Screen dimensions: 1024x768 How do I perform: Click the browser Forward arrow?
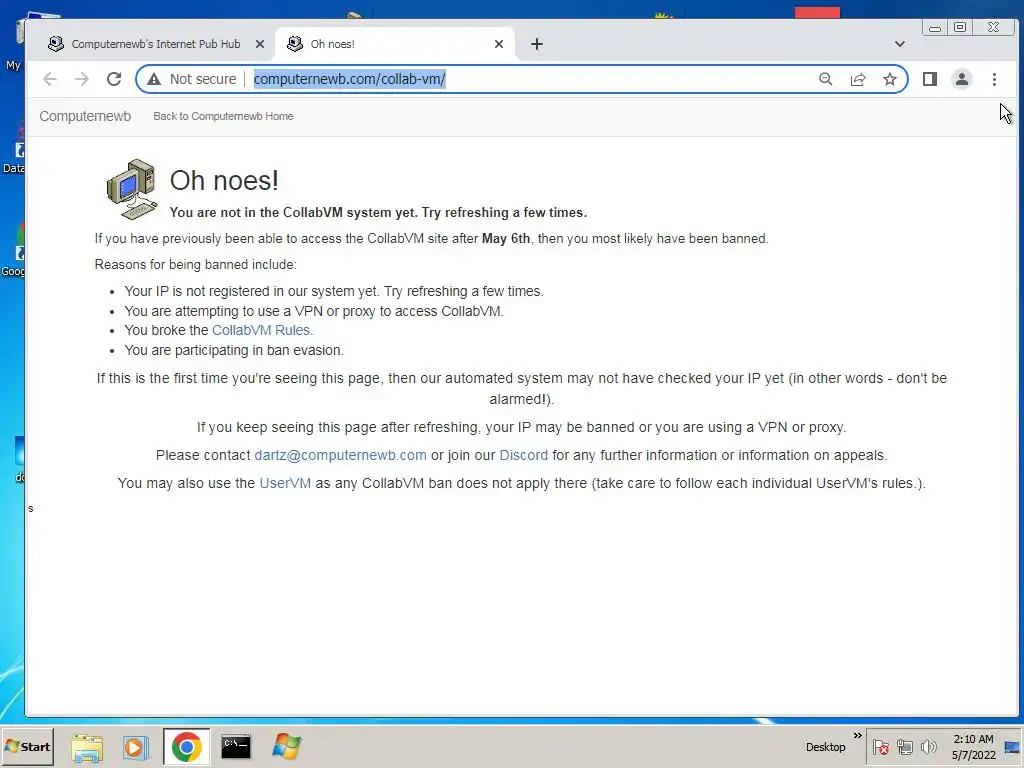pyautogui.click(x=82, y=79)
